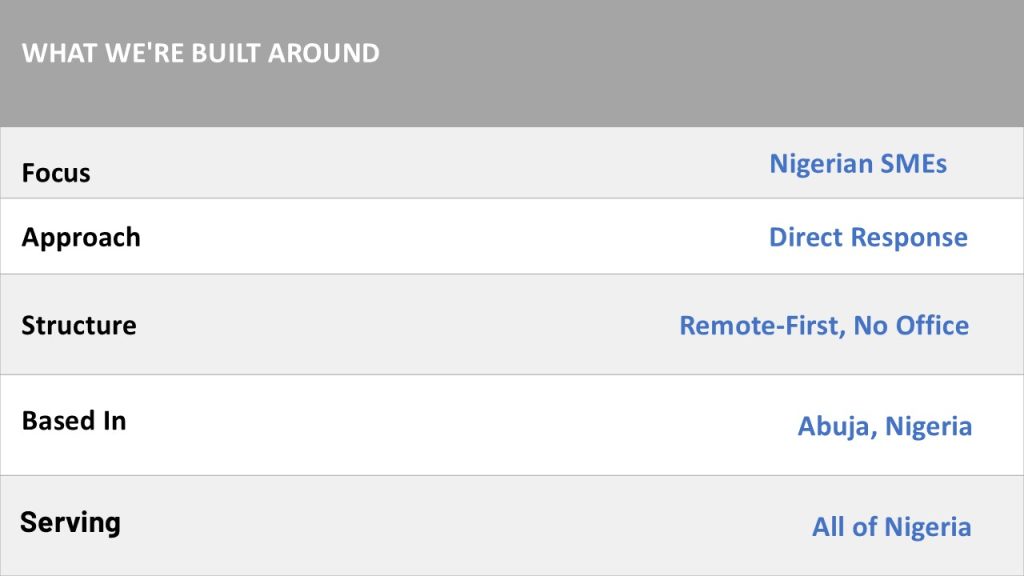Image resolution: width=1024 pixels, height=576 pixels.
Task: Select the Focus row label
Action: [56, 173]
